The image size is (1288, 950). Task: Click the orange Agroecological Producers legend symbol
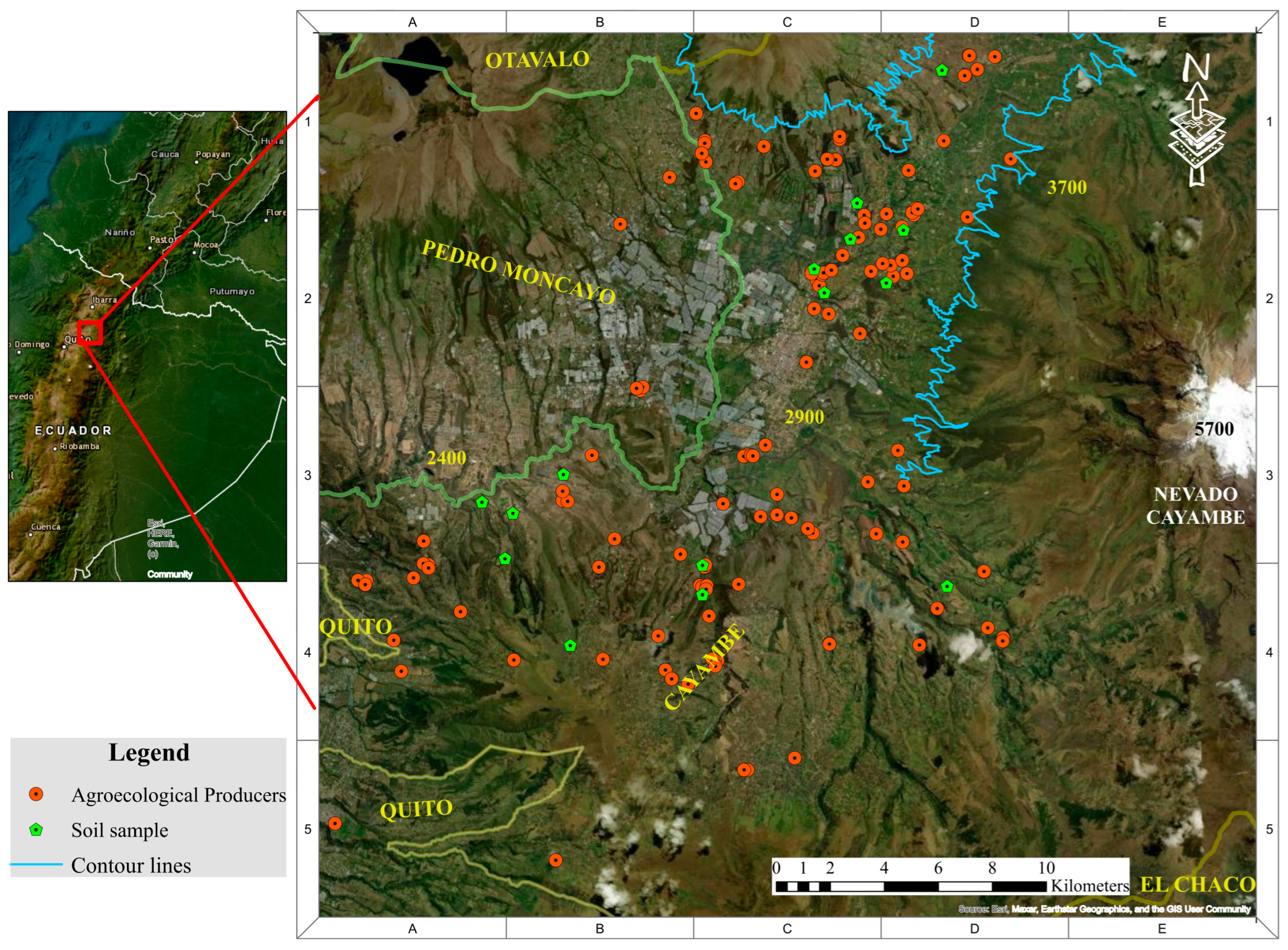(x=36, y=794)
